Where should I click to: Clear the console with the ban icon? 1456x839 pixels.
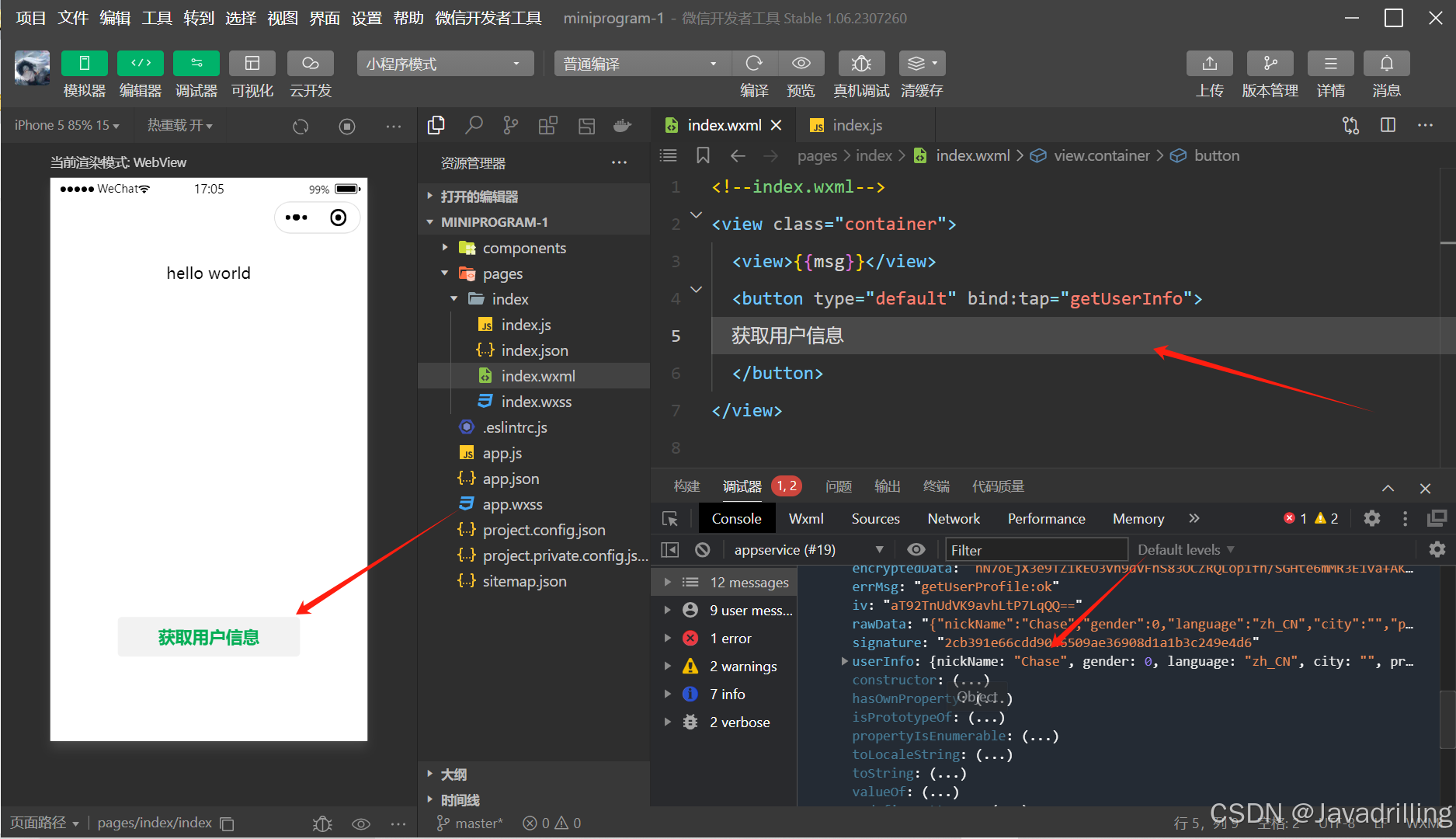(703, 550)
